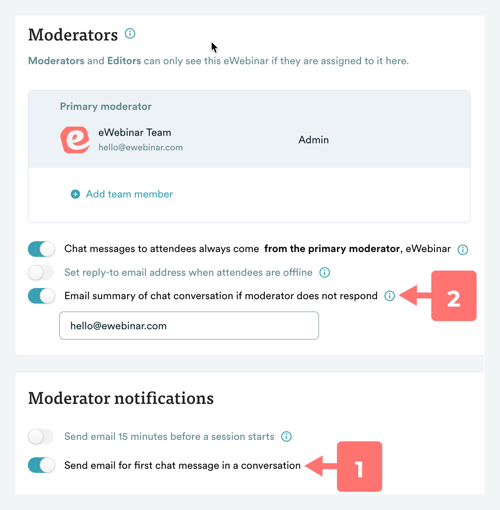Click the eWebinar Team avatar logo
The width and height of the screenshot is (500, 510).
point(75,140)
